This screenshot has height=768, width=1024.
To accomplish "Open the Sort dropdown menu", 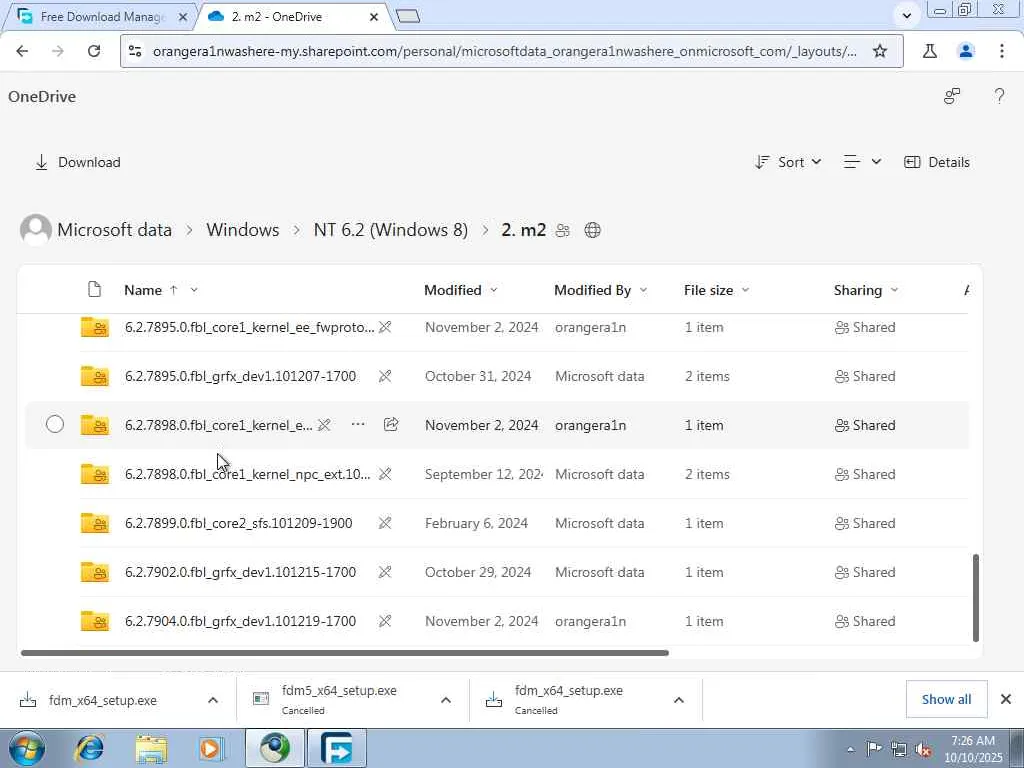I will pos(788,162).
